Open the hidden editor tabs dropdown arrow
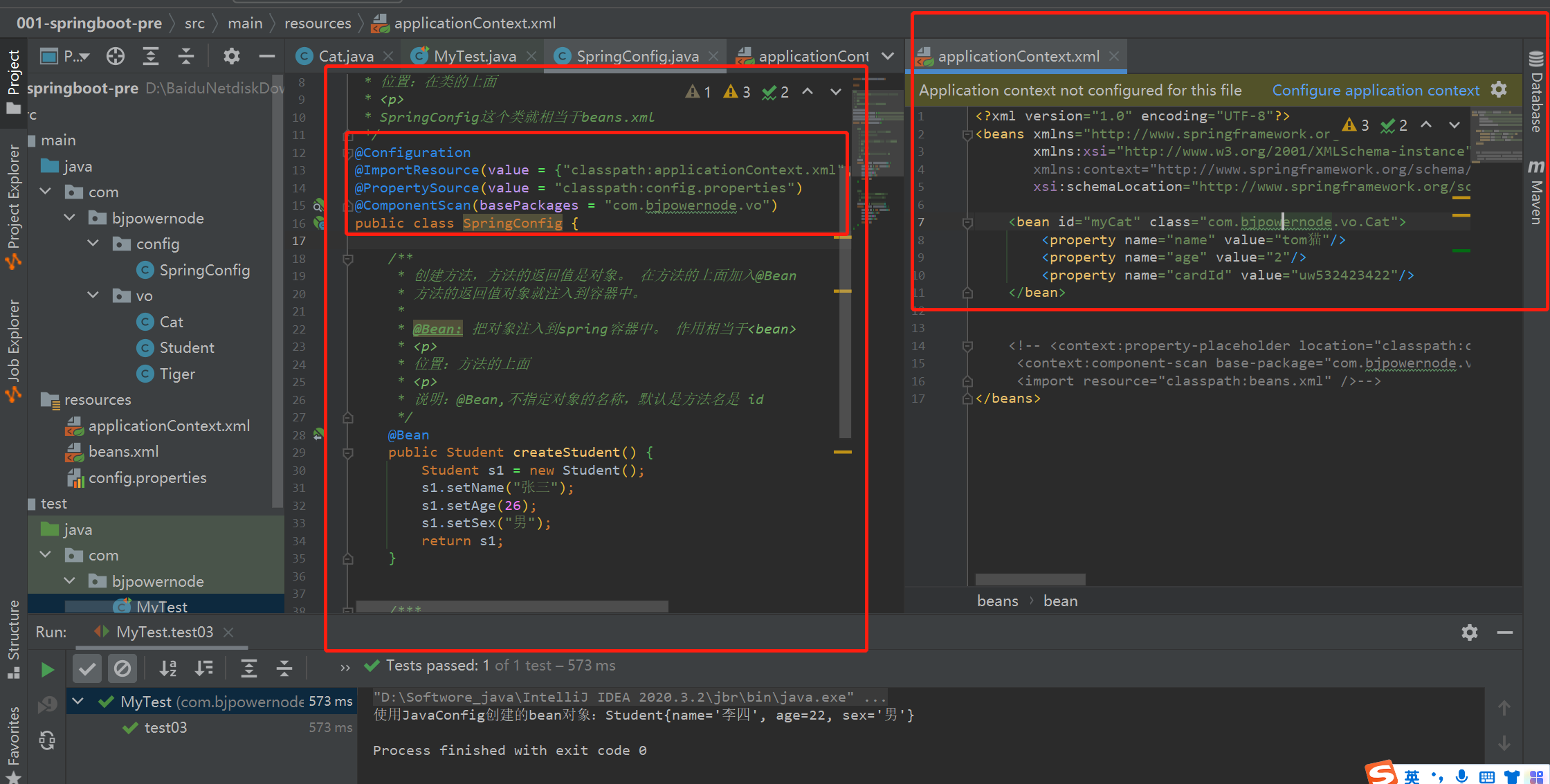This screenshot has width=1550, height=784. pos(888,56)
